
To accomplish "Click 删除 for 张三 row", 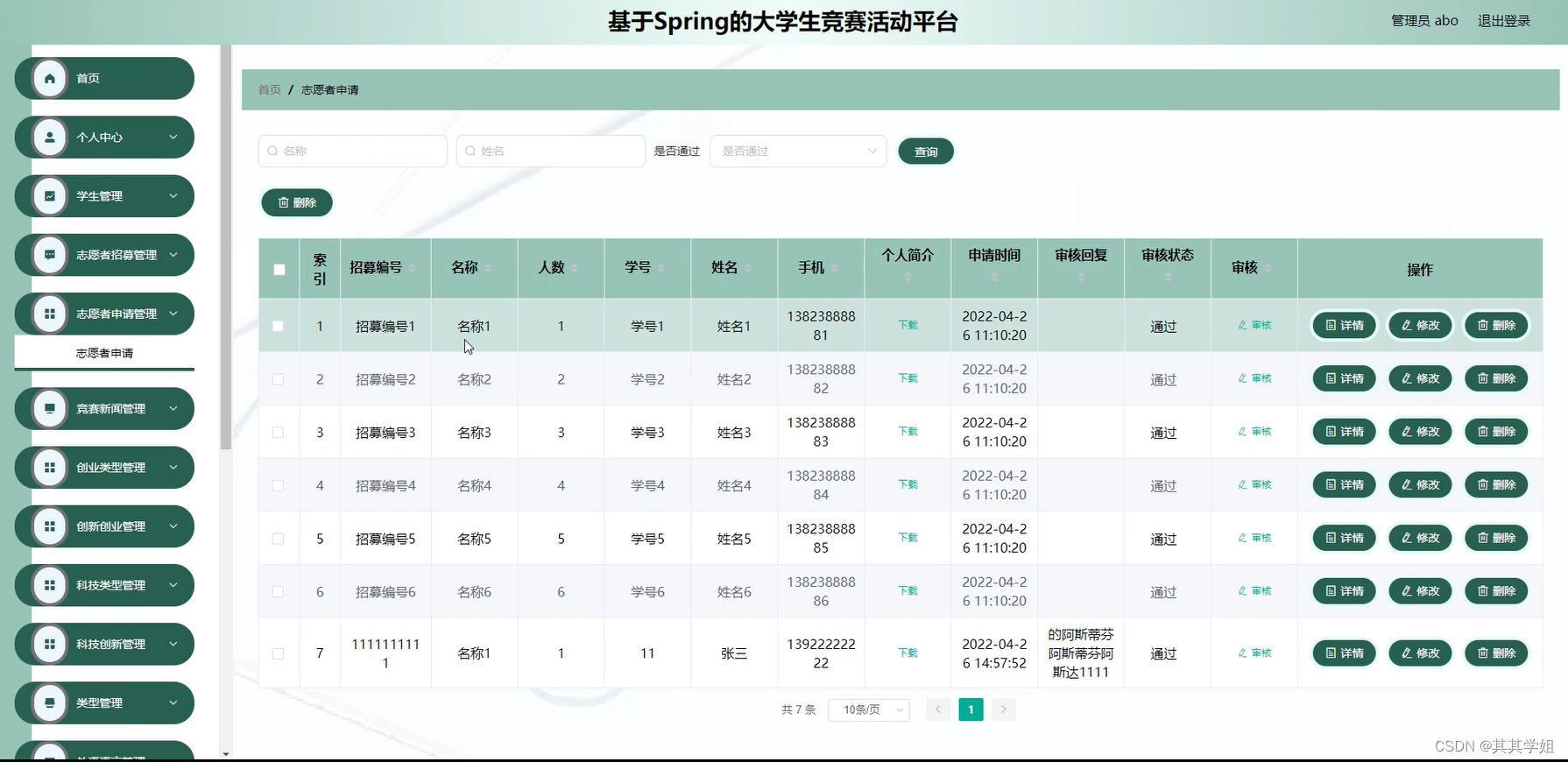I will tap(1496, 653).
